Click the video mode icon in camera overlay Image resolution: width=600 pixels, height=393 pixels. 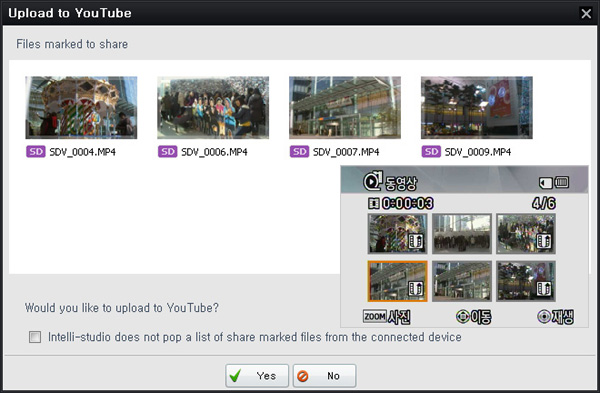(373, 181)
